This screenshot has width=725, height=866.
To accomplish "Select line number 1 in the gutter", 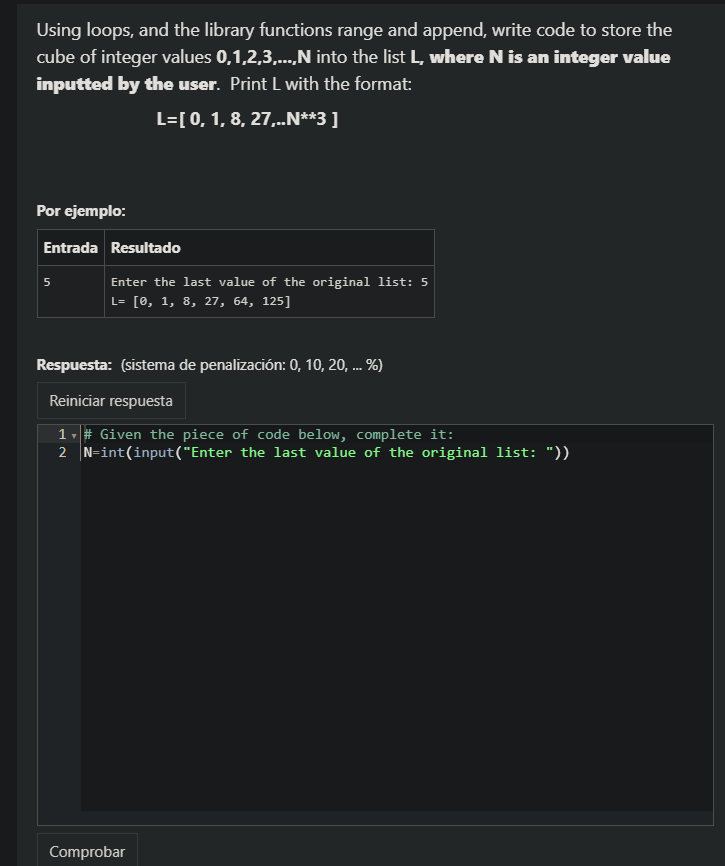I will click(x=62, y=435).
